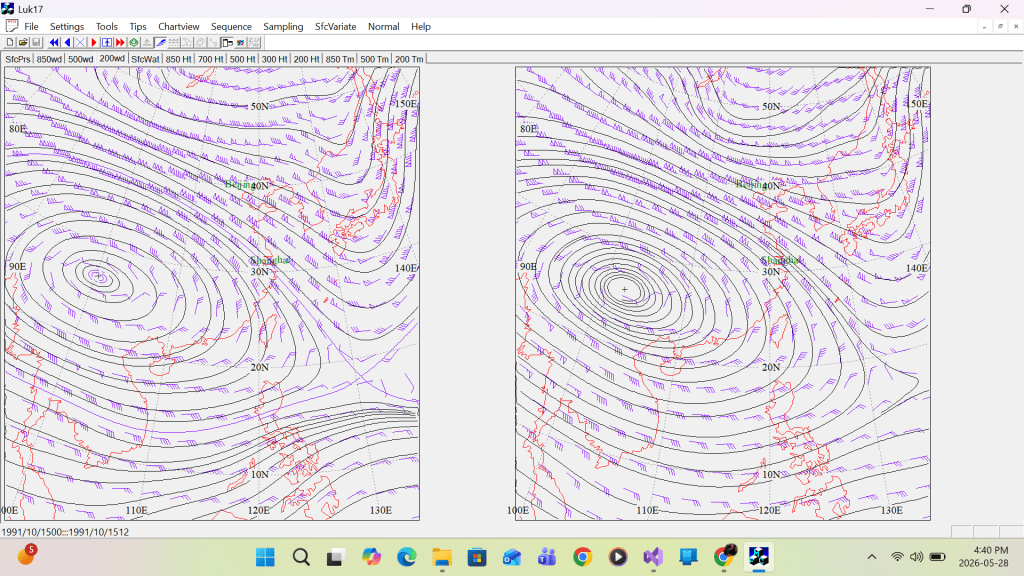Image resolution: width=1024 pixels, height=576 pixels.
Task: Step forward with red single-arrow icon
Action: point(93,42)
